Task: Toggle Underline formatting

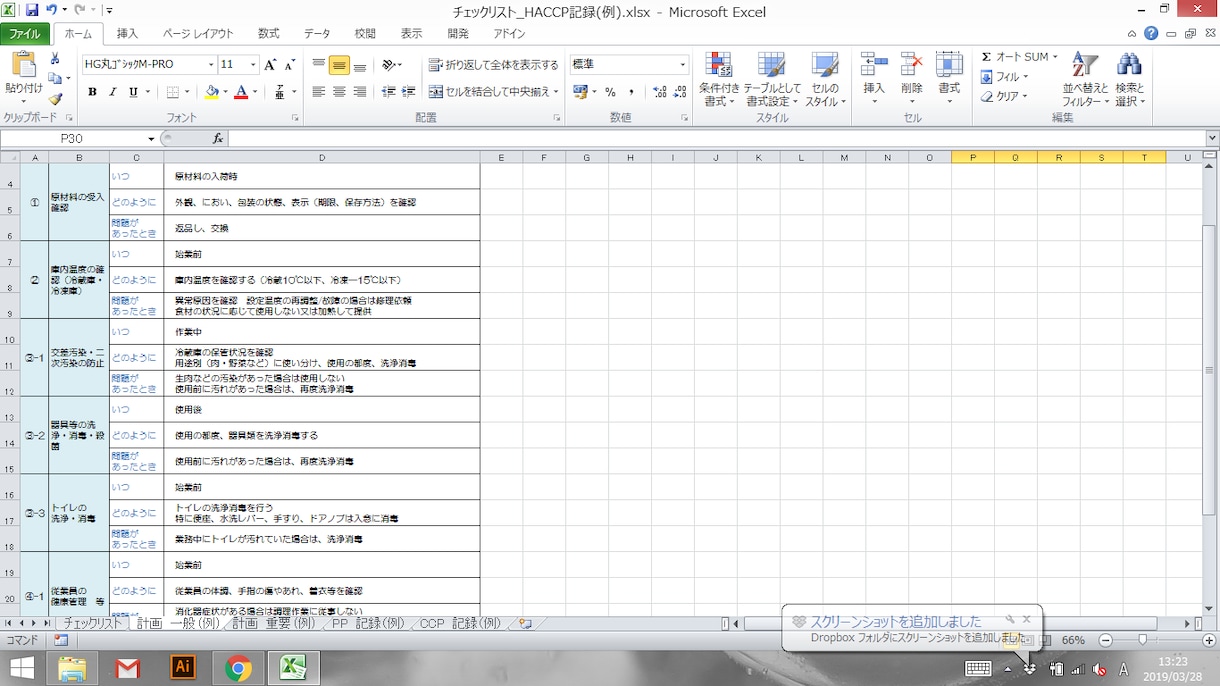Action: pyautogui.click(x=133, y=92)
